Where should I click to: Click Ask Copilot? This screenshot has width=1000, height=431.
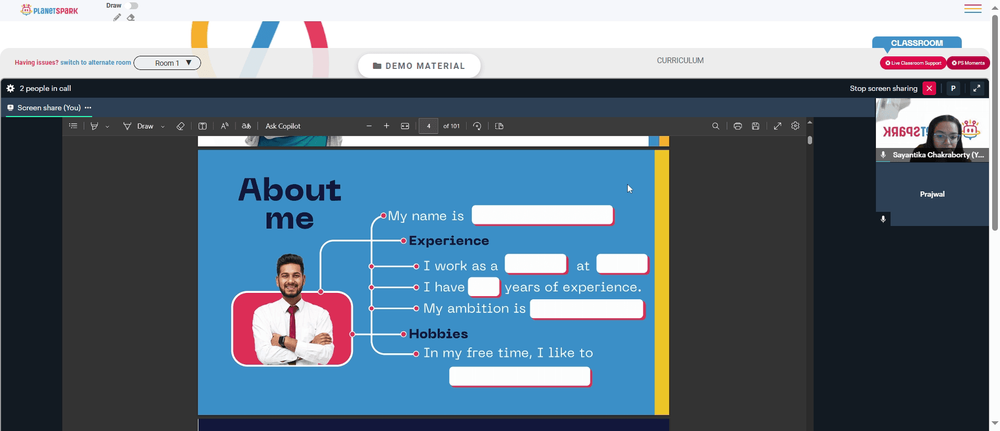click(283, 126)
